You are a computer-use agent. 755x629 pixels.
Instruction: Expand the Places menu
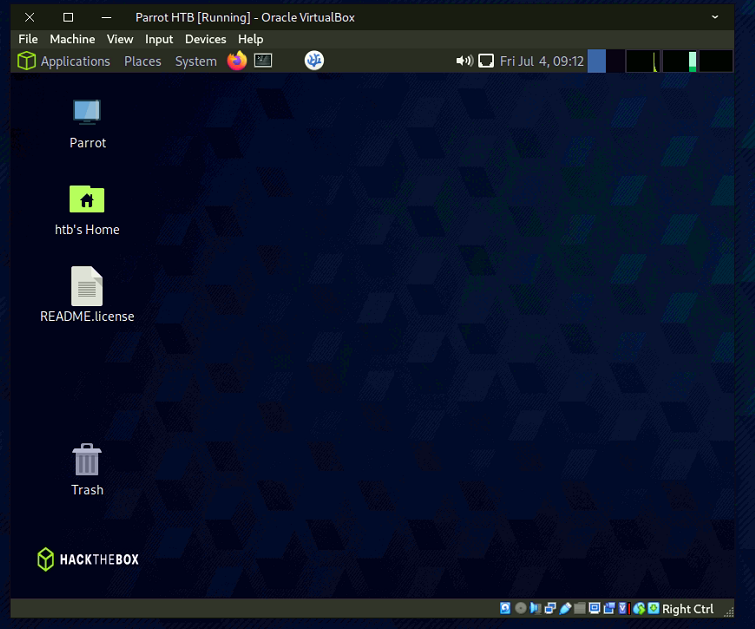(x=142, y=61)
